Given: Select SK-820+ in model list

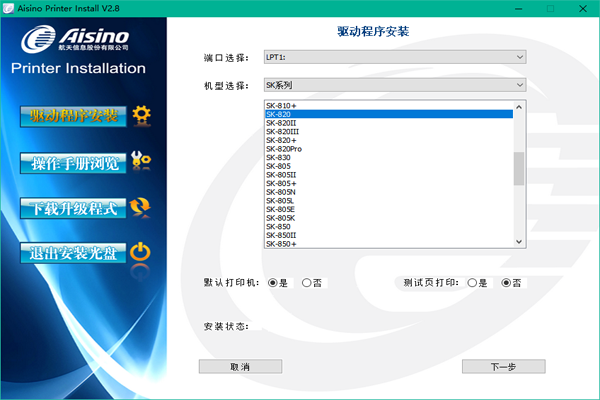Looking at the screenshot, I should pos(389,140).
